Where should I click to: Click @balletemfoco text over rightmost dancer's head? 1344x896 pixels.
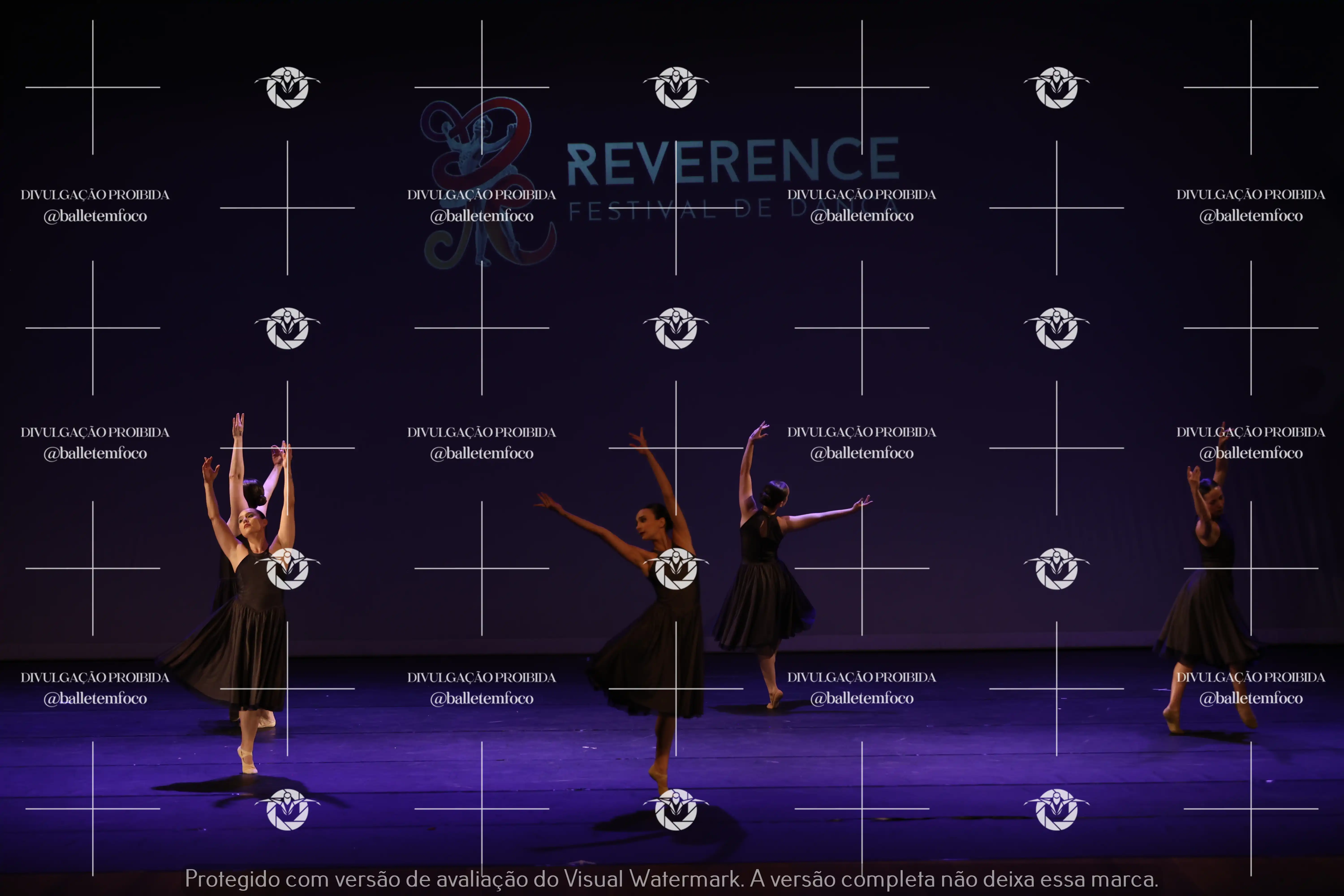[1250, 453]
